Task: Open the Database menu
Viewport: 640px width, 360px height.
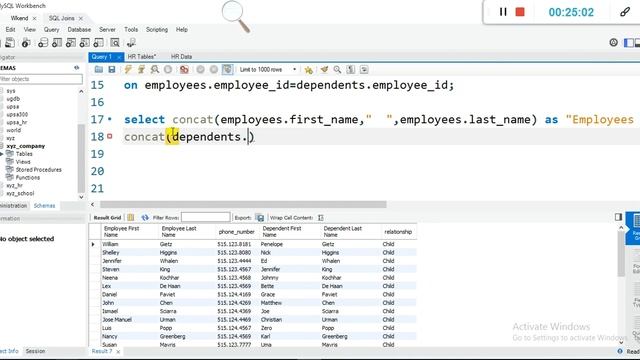Action: (79, 29)
